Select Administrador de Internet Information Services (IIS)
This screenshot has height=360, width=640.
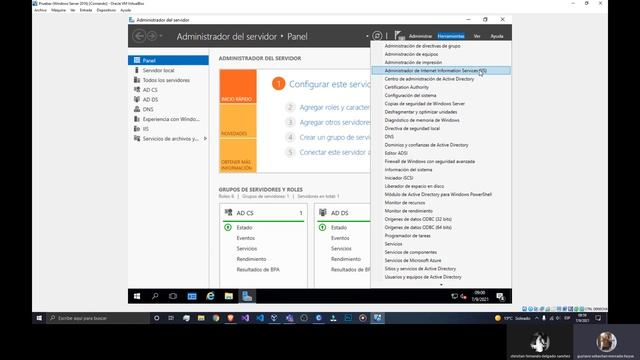point(441,71)
